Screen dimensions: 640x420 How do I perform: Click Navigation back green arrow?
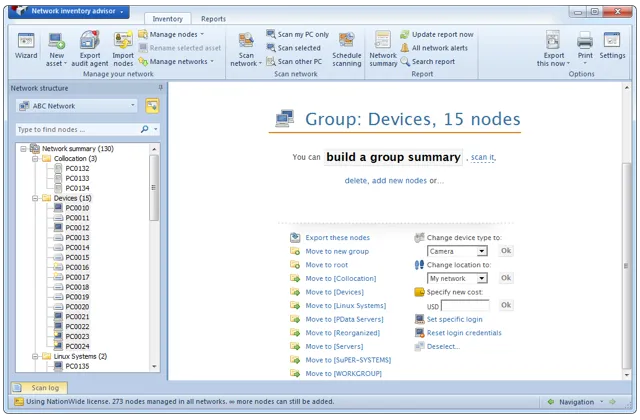pyautogui.click(x=551, y=402)
